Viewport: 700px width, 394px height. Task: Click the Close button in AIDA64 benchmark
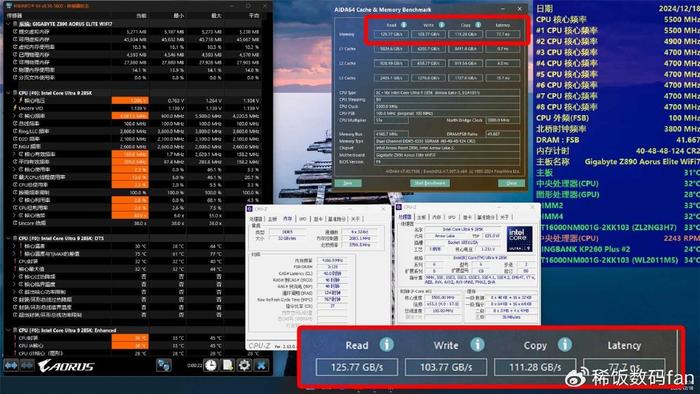point(511,183)
